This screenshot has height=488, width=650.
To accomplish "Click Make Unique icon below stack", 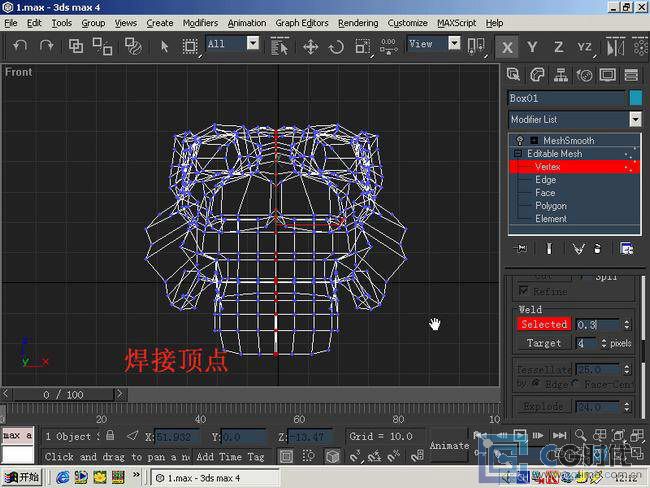I will click(578, 248).
